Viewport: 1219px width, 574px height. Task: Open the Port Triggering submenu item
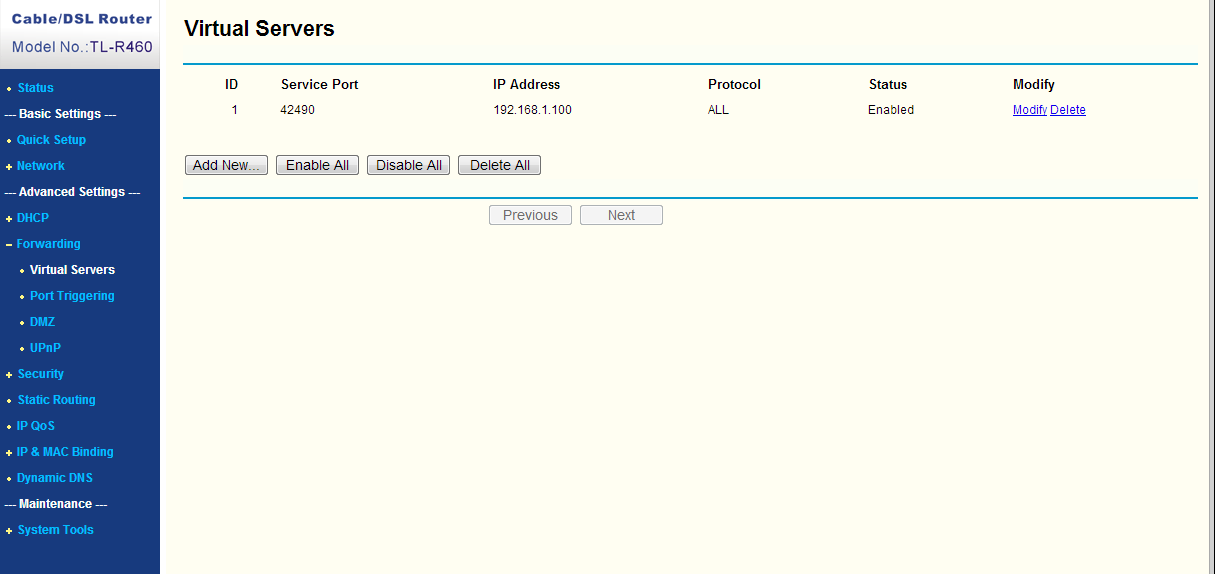72,296
